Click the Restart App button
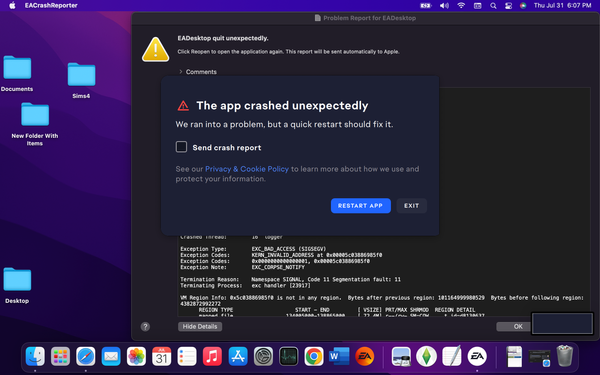This screenshot has width=600, height=375. [360, 205]
